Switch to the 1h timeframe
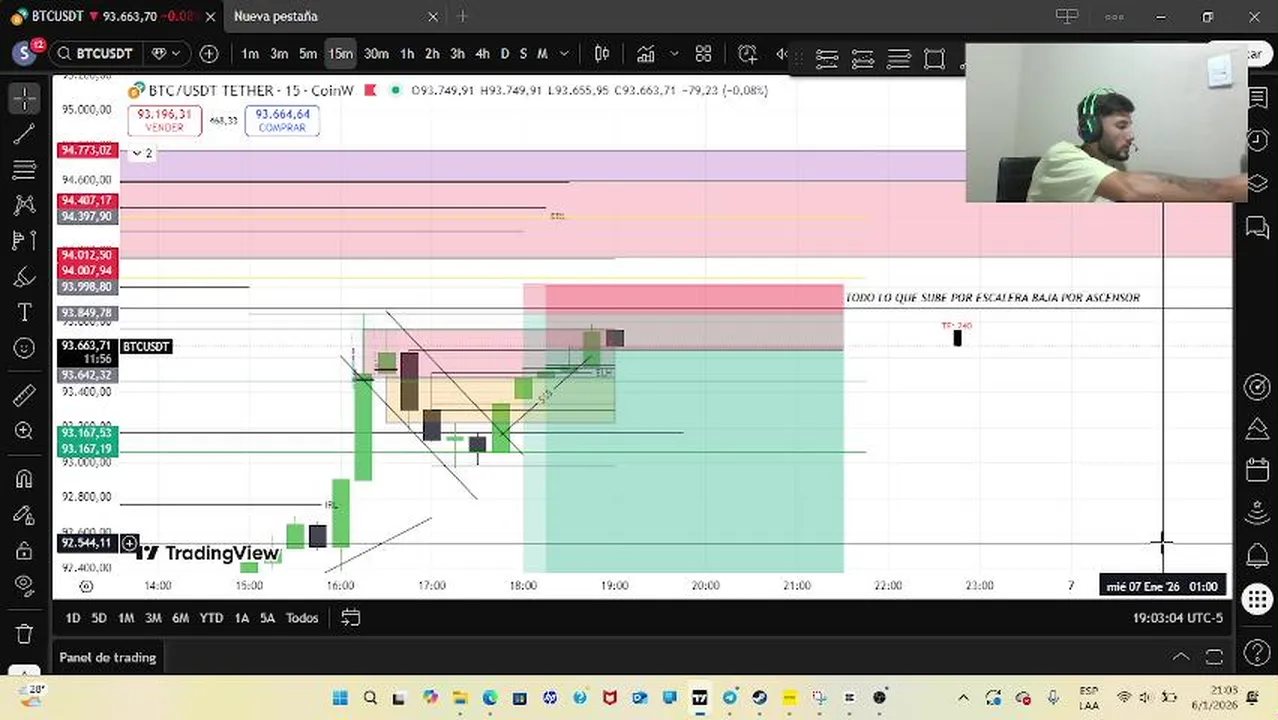Image resolution: width=1278 pixels, height=720 pixels. 407,54
